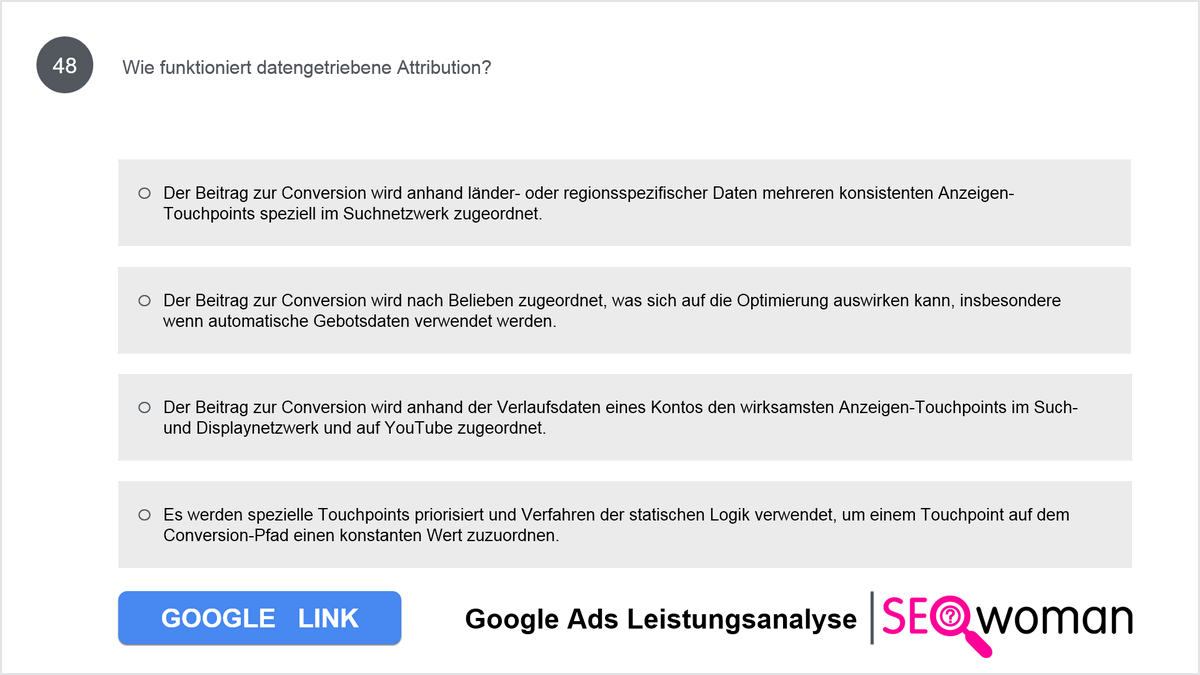Mark radio for 'statischen Logik' answer
The image size is (1200, 675).
[x=144, y=515]
